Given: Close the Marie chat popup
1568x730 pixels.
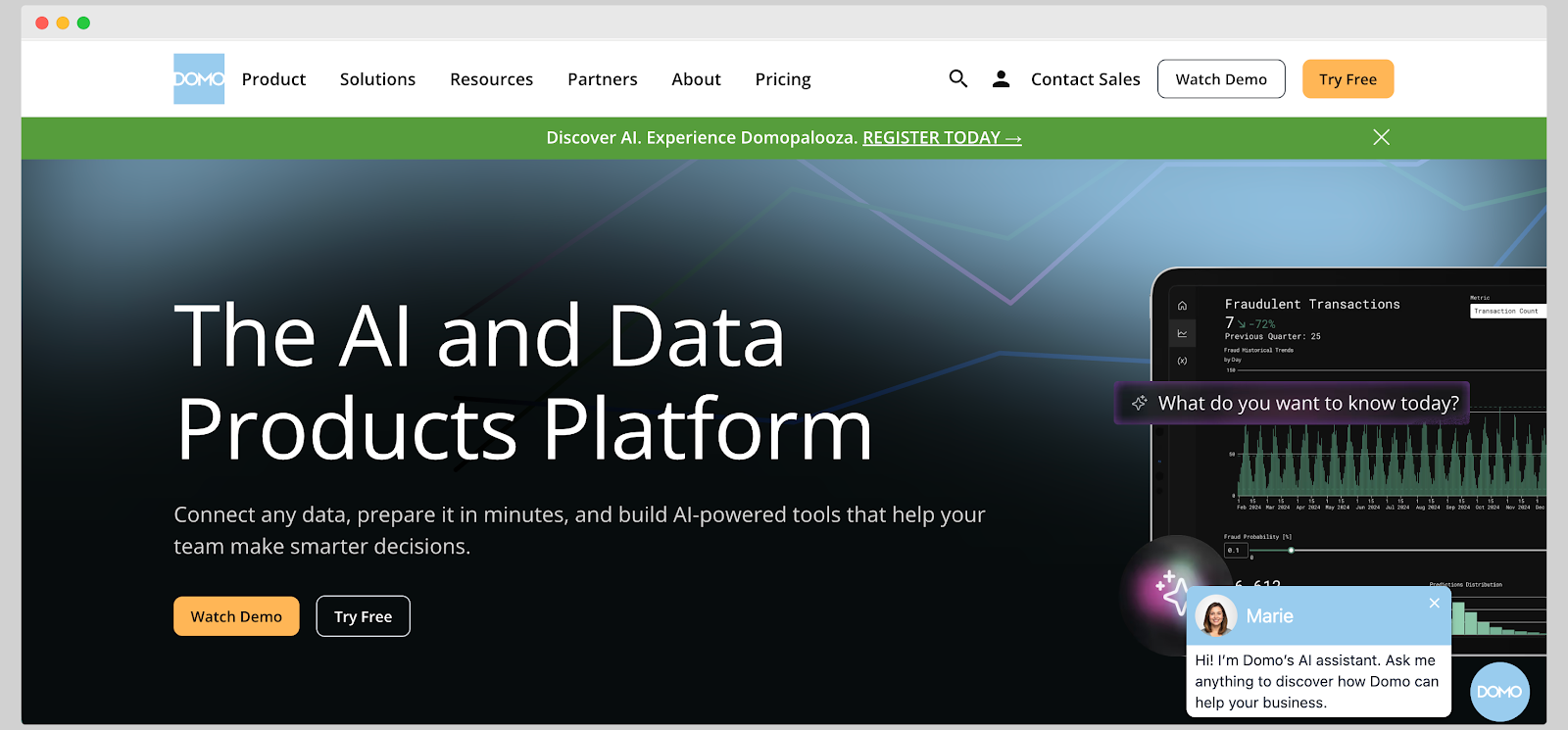Looking at the screenshot, I should [1435, 603].
